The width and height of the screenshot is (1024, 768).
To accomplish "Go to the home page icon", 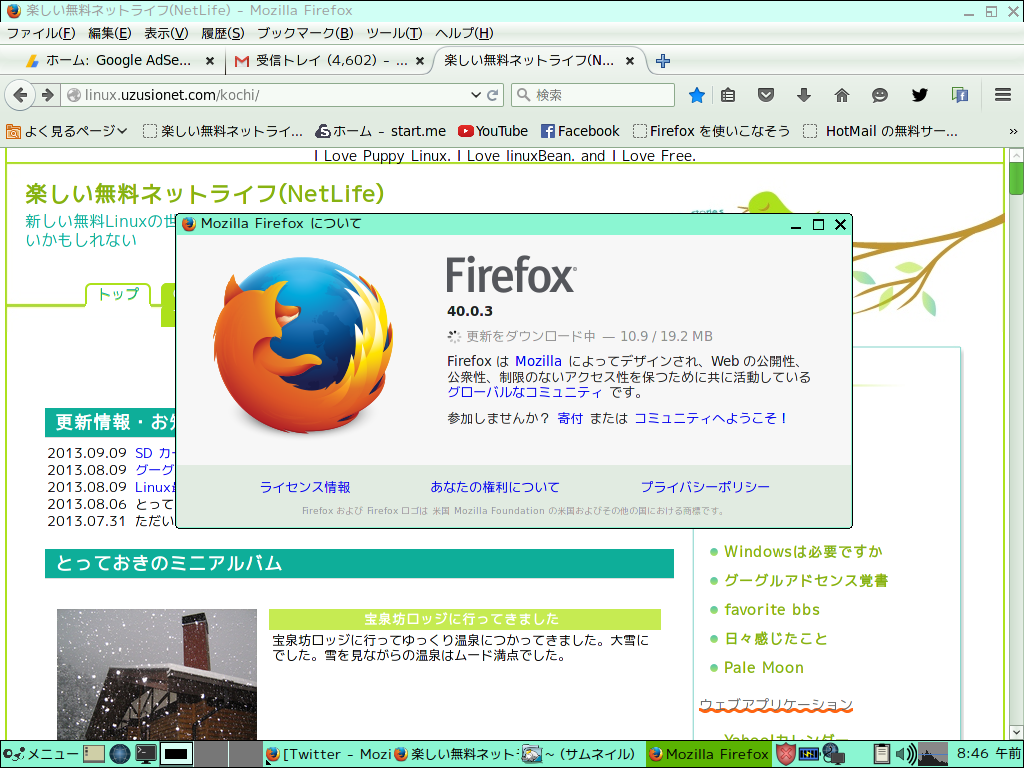I will click(842, 95).
